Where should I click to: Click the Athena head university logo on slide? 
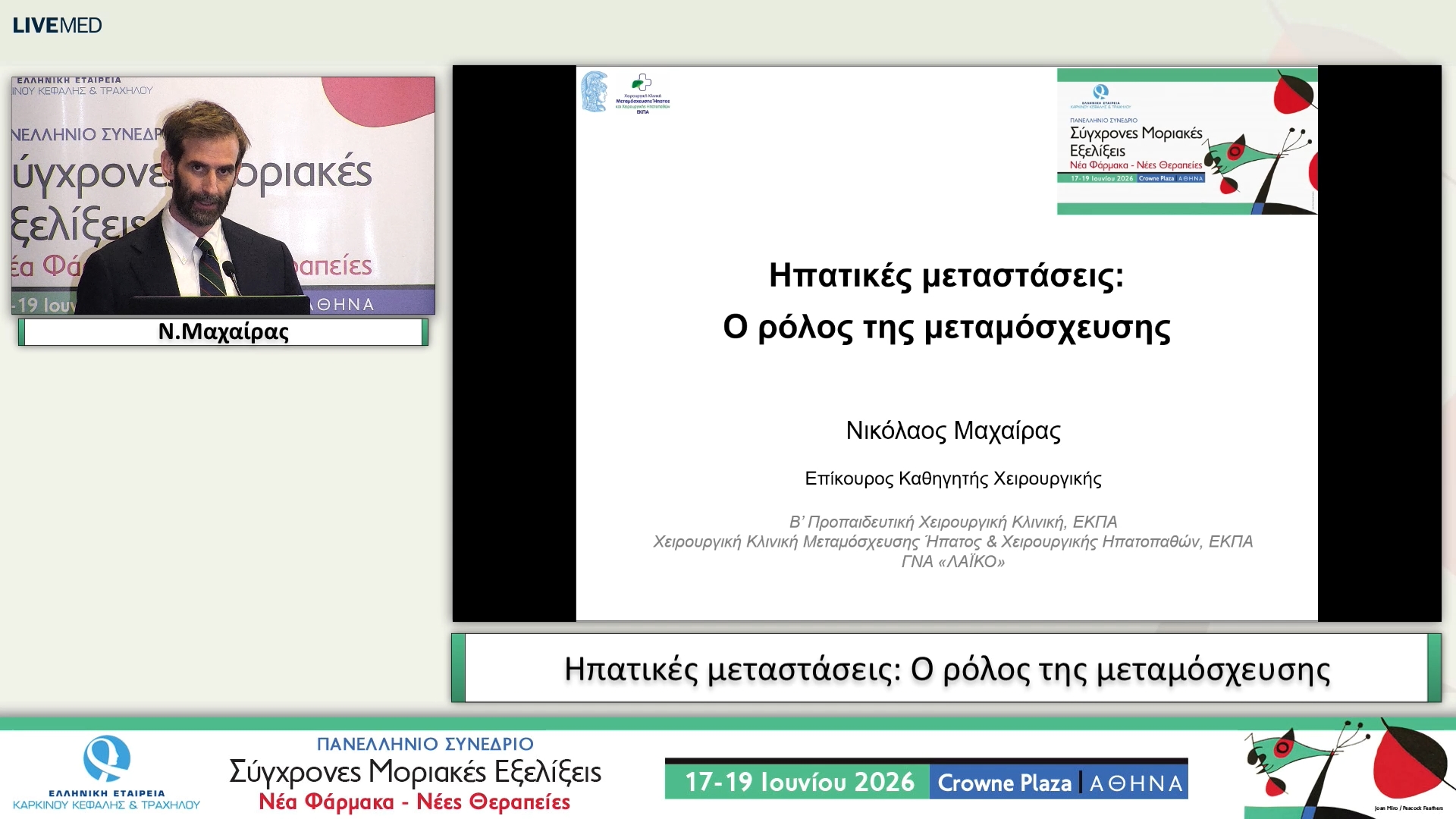(x=595, y=92)
